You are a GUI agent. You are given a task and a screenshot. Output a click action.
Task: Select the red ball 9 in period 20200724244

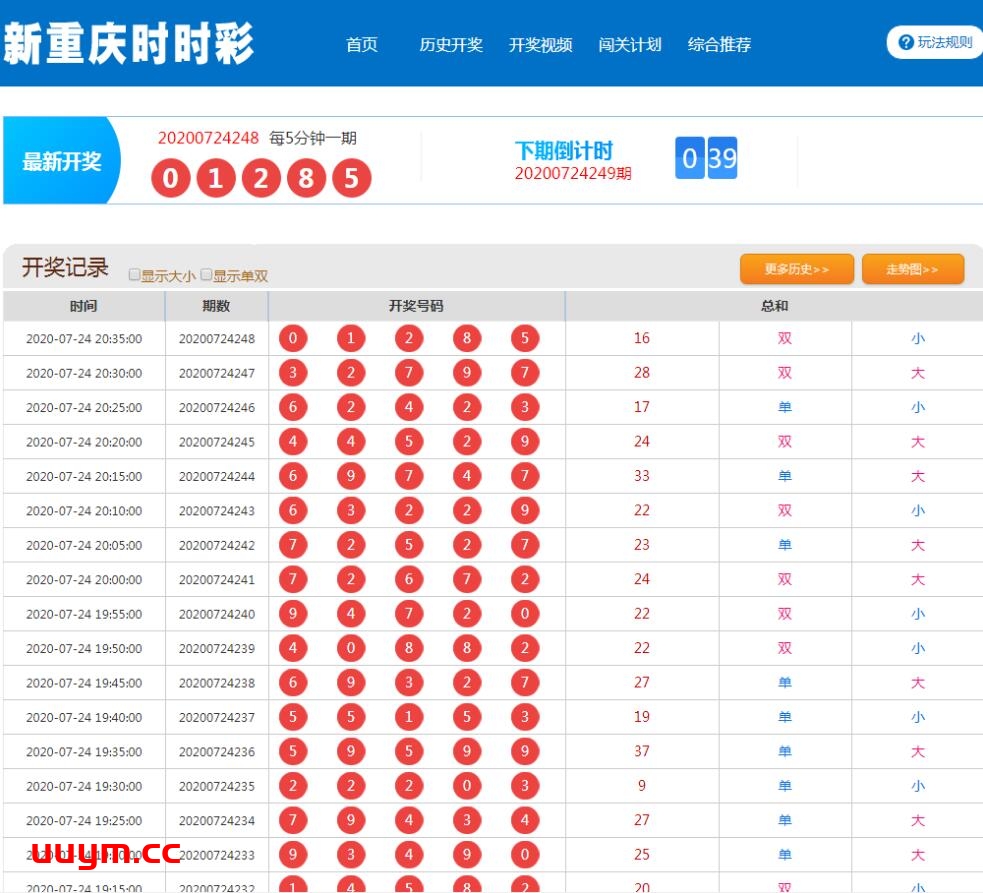point(350,476)
